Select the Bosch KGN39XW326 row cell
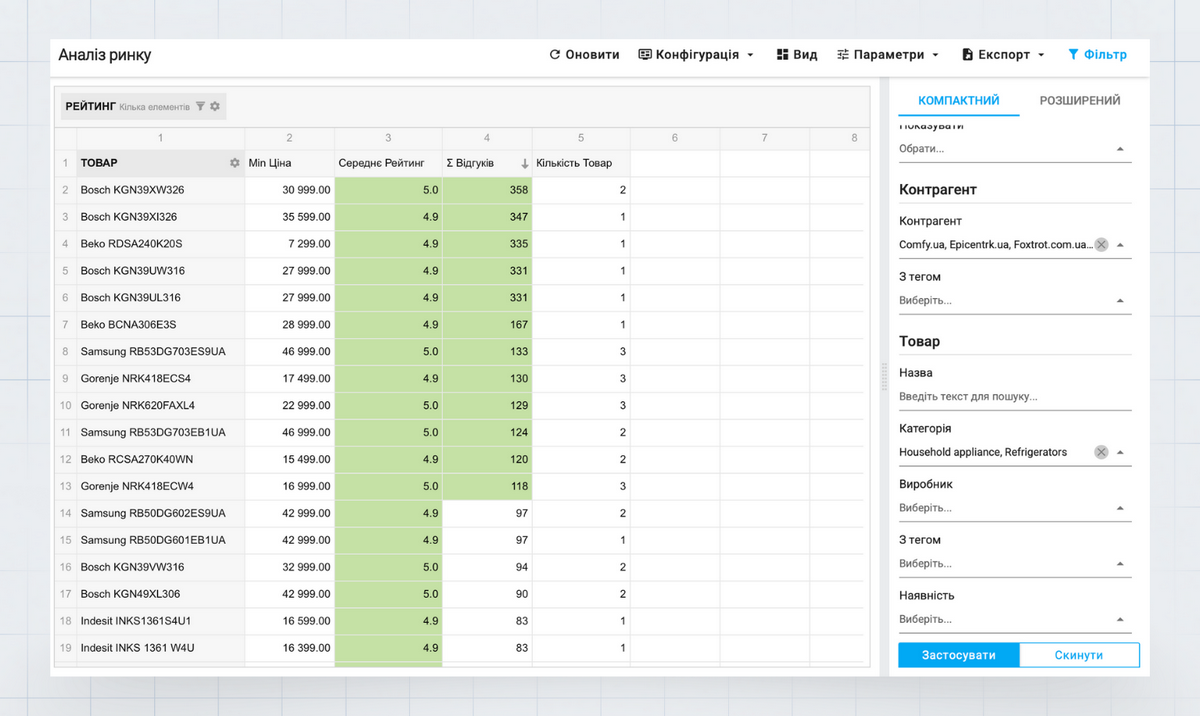The width and height of the screenshot is (1200, 716). tap(160, 190)
